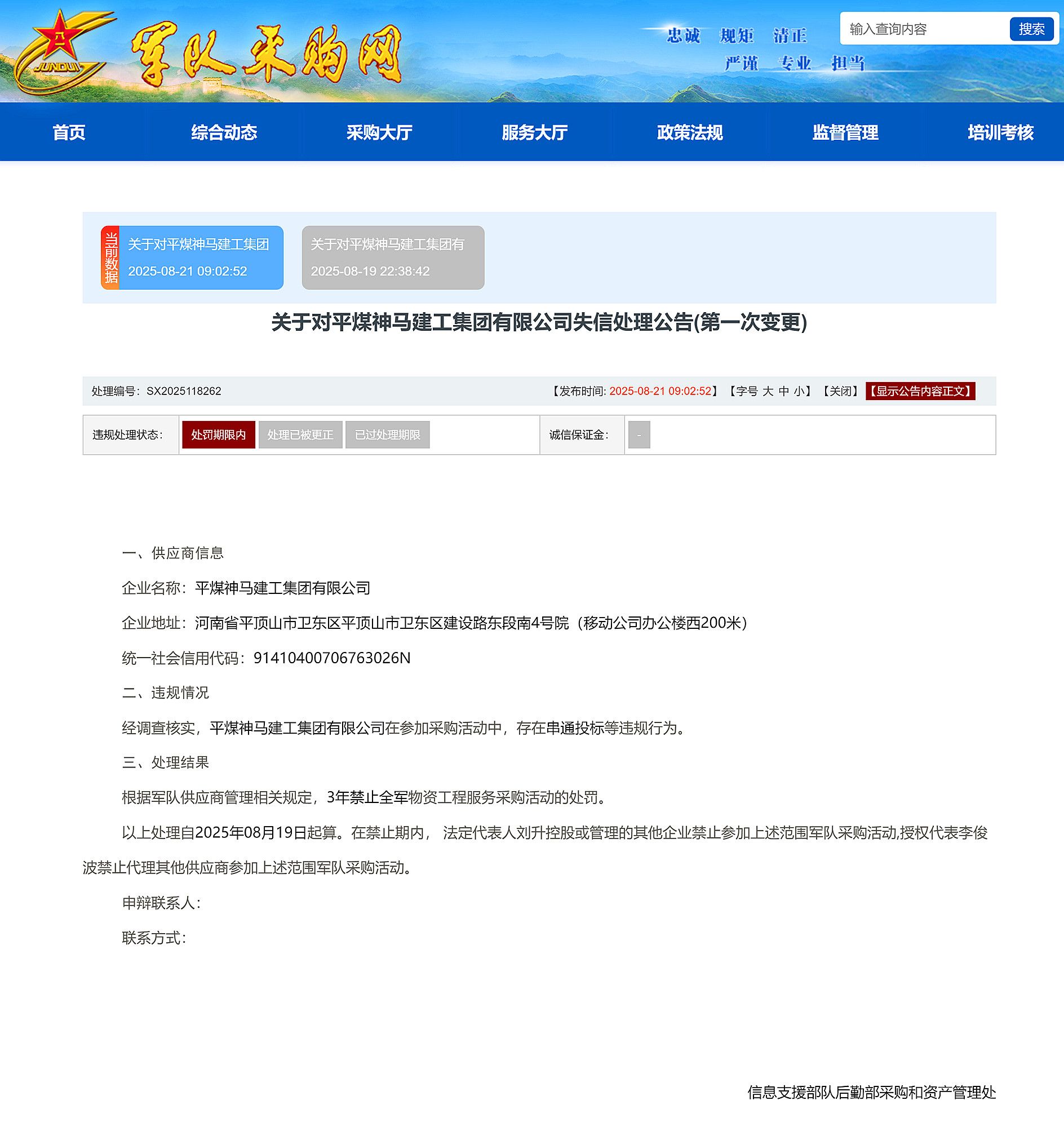The height and width of the screenshot is (1127, 1064).
Task: Click the credit code 91410400706763026N
Action: 332,658
